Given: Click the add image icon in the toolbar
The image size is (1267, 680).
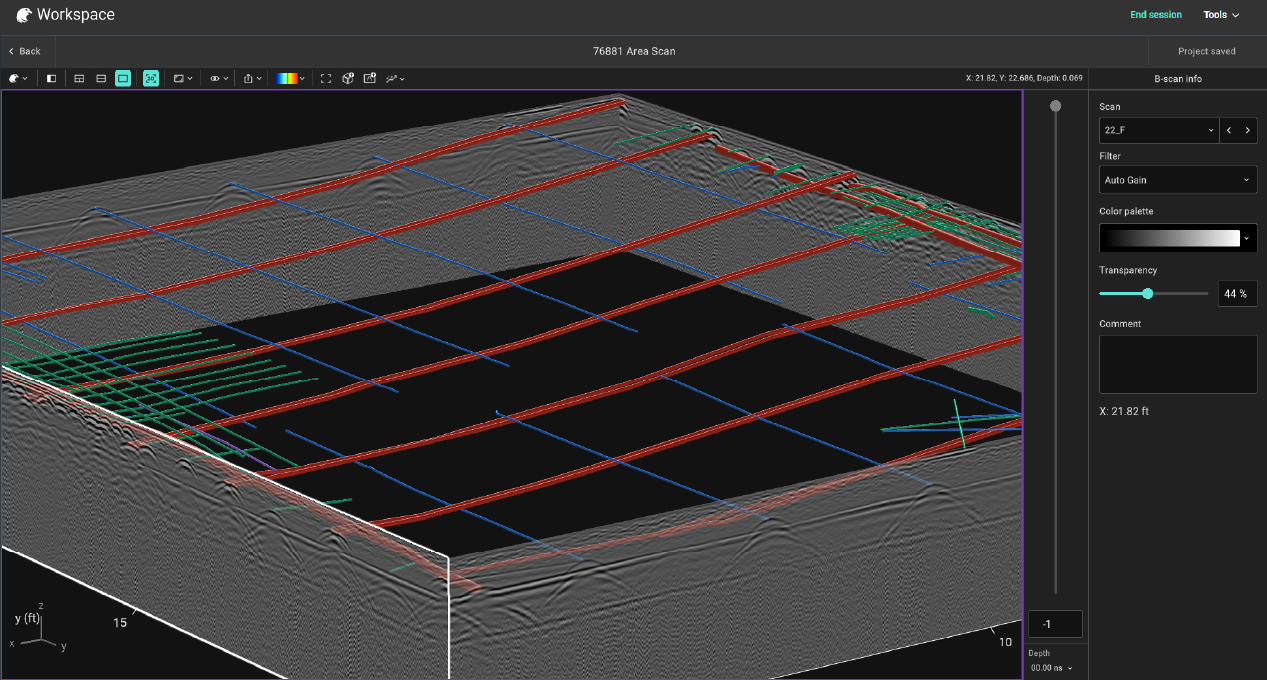Looking at the screenshot, I should pos(369,78).
